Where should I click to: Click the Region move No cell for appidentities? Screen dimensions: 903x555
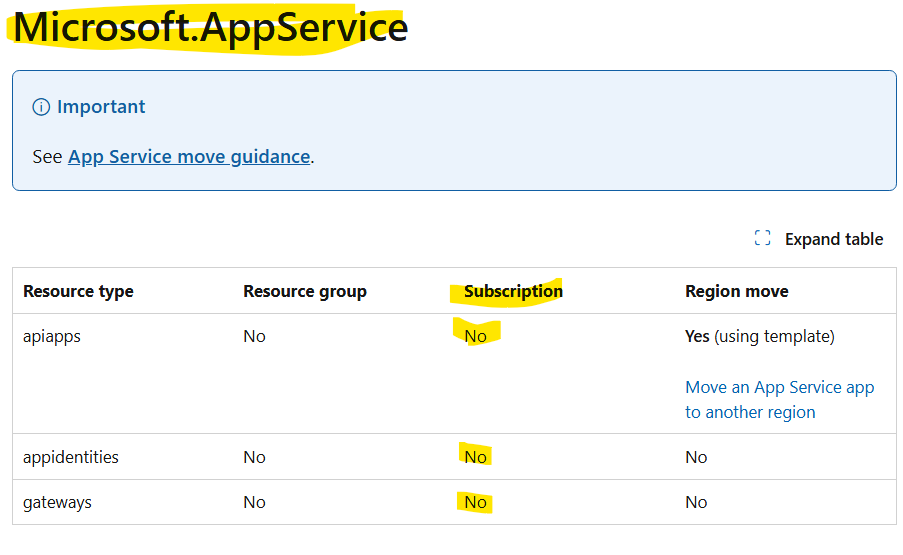click(696, 457)
